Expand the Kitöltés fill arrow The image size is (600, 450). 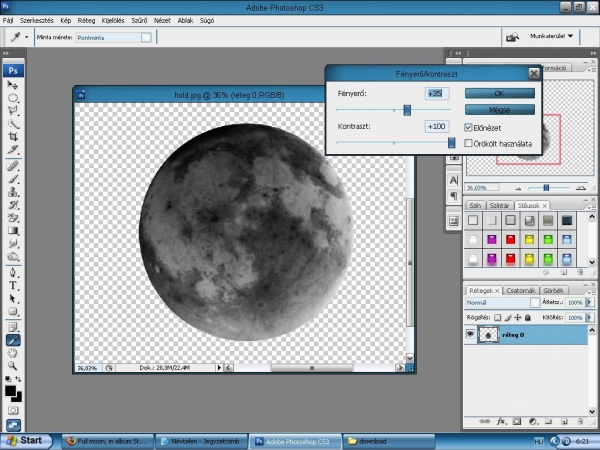point(589,317)
